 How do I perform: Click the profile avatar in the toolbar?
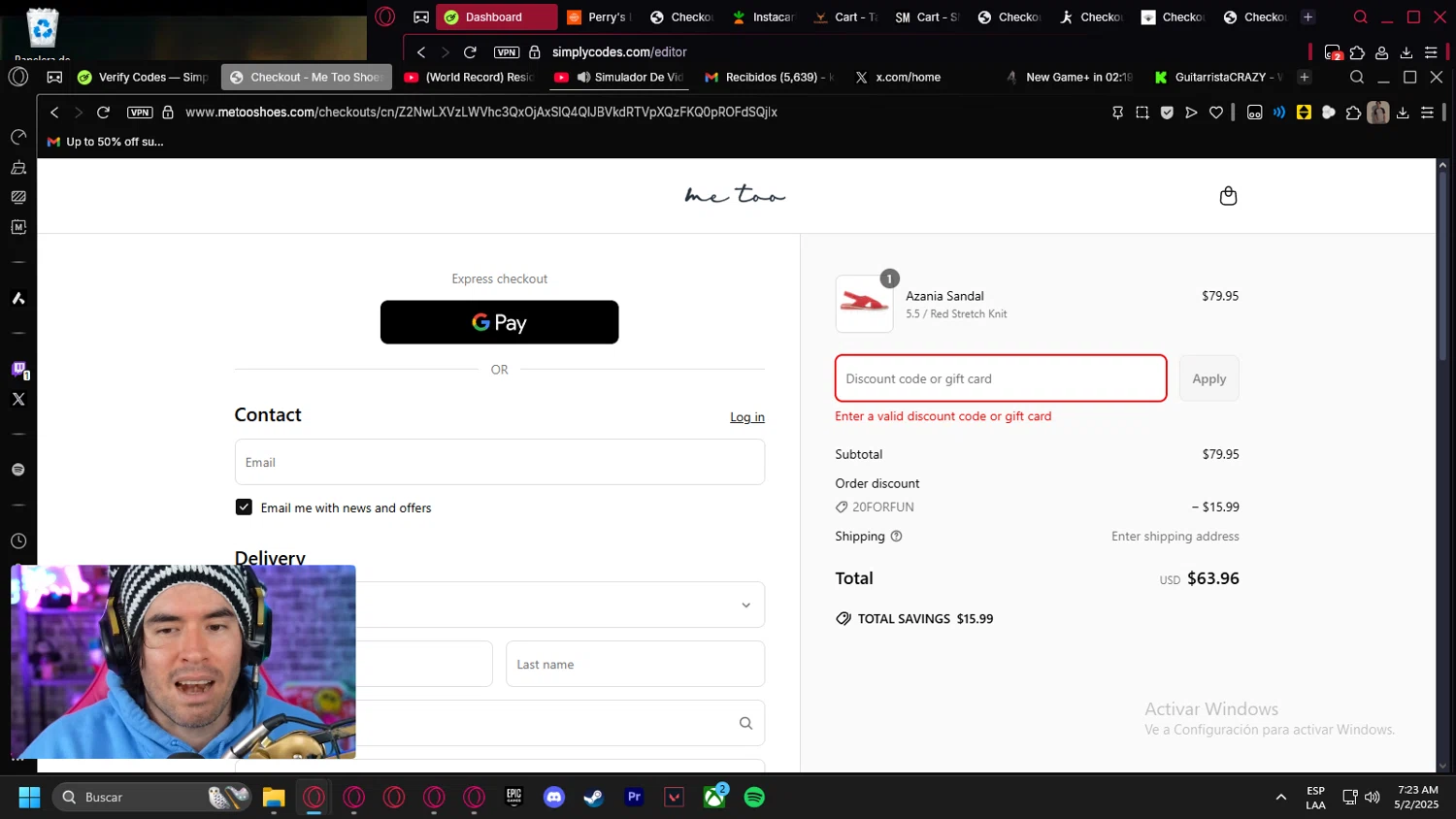coord(1378,113)
